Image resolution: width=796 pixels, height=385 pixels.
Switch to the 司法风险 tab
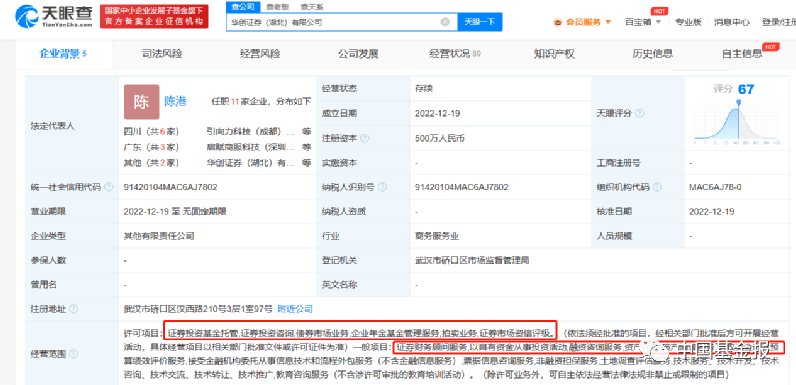coord(161,54)
